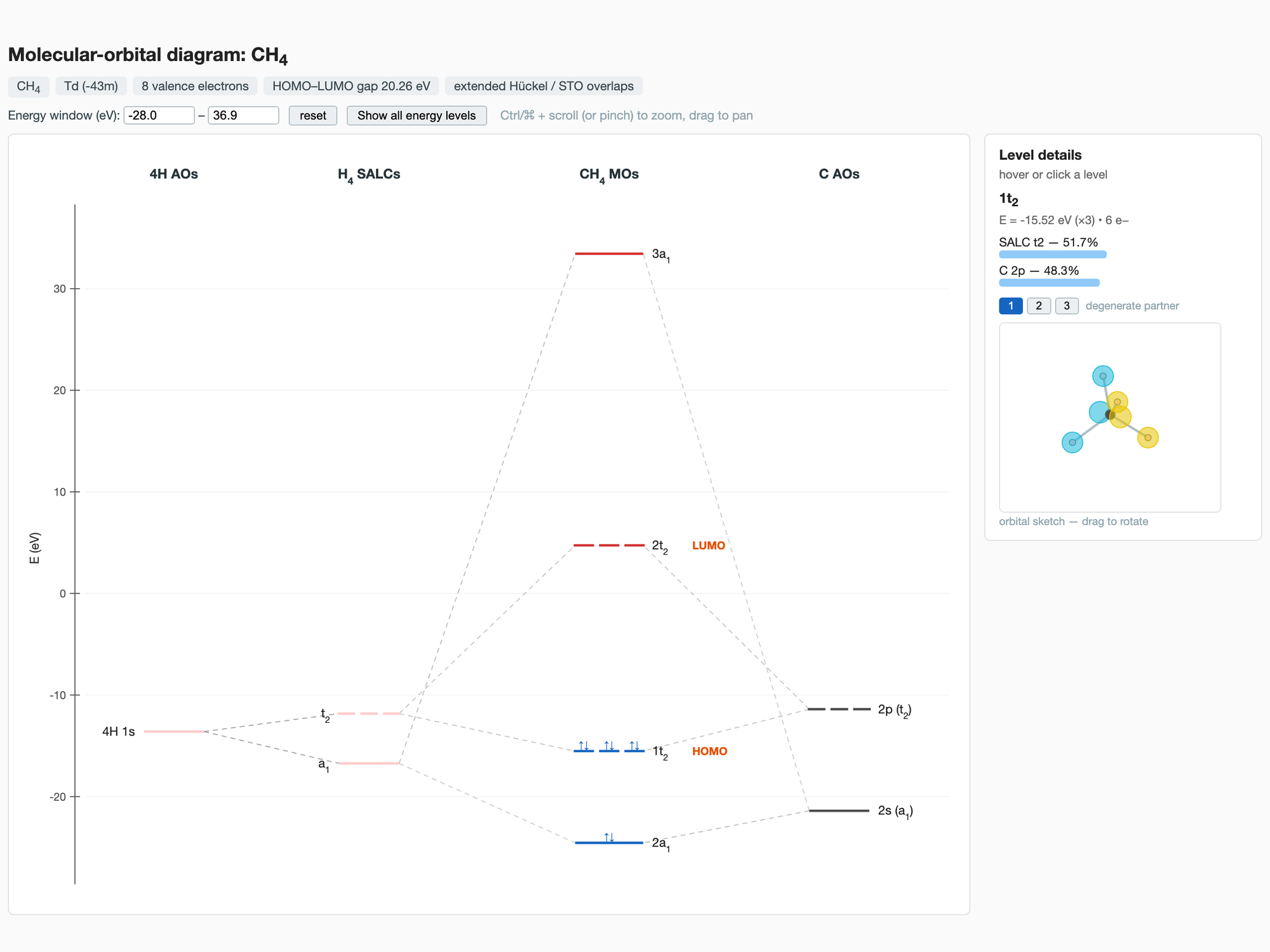Screen dimensions: 1270x952
Task: Select the 2a1 bonding MO level
Action: 609,843
